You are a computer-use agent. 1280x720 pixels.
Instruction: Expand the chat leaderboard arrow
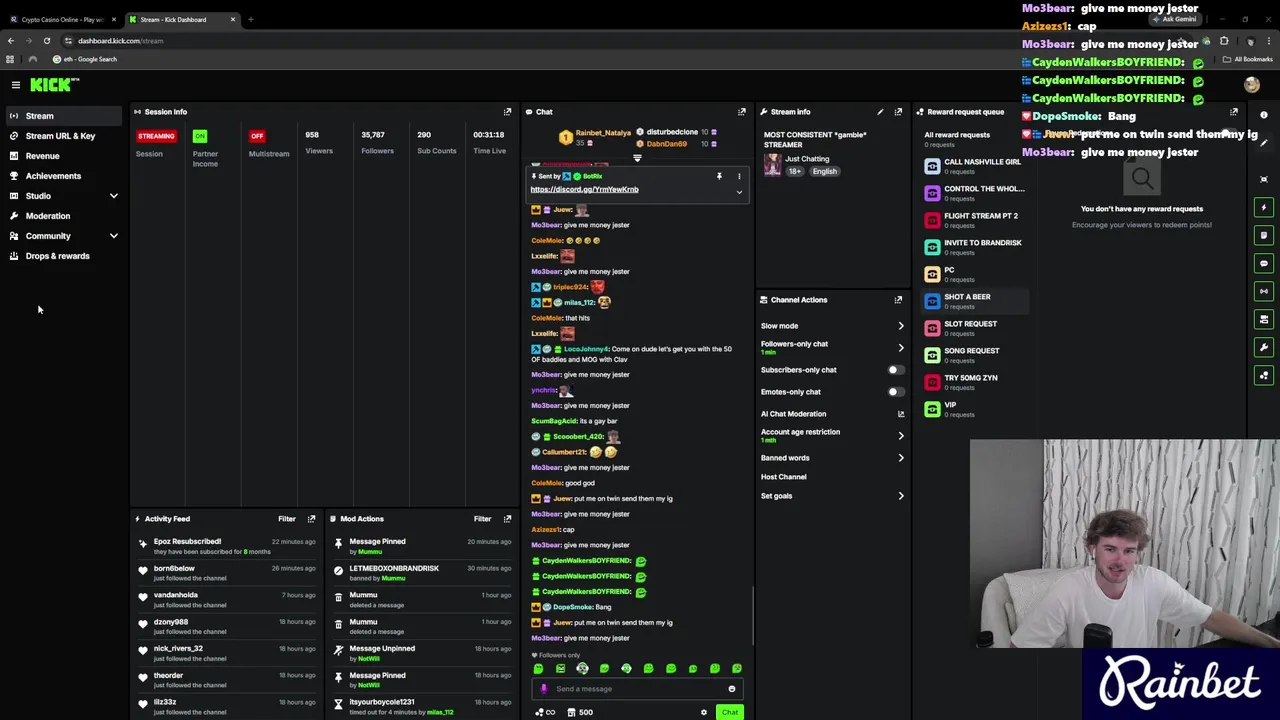coord(637,158)
